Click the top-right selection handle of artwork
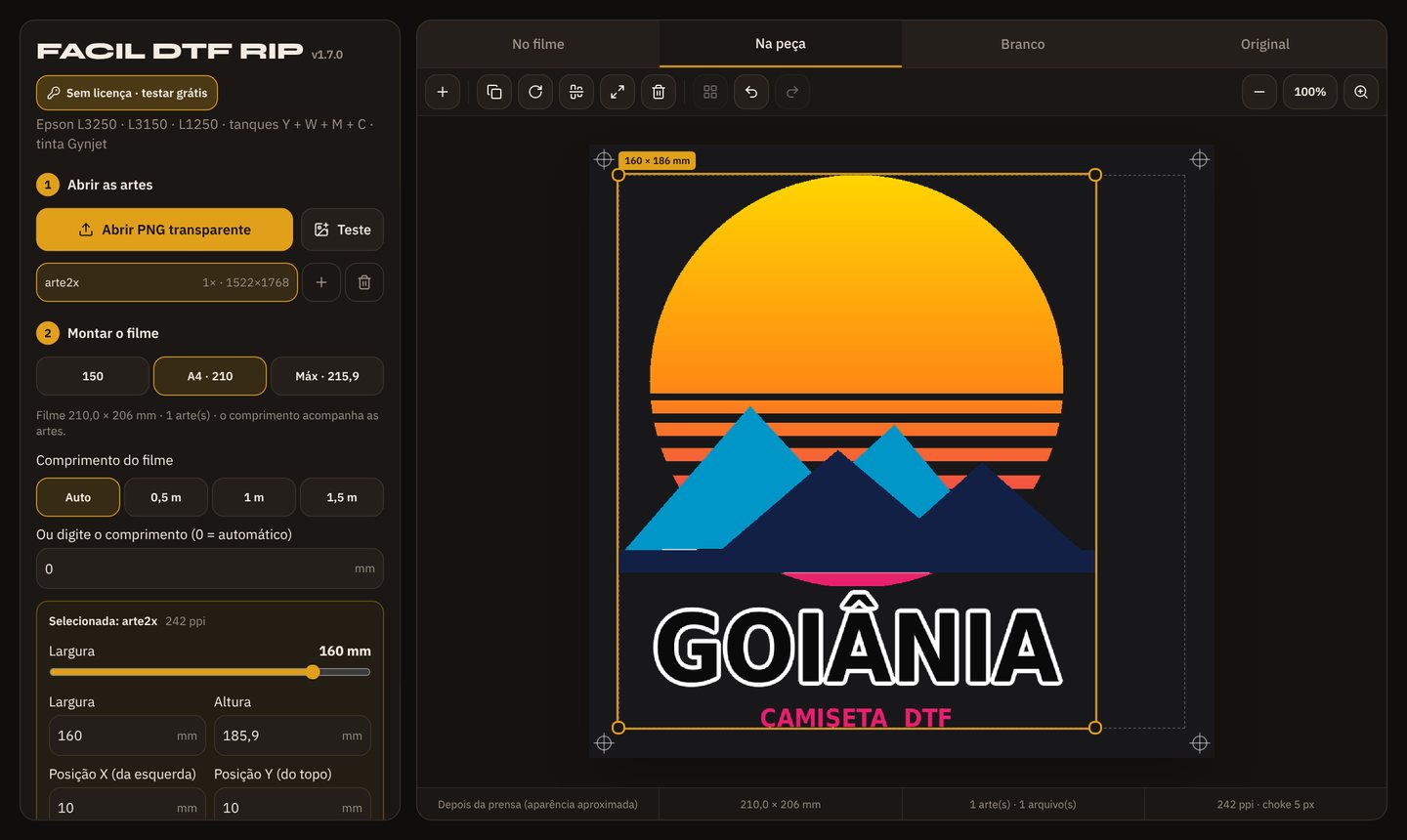 [1095, 175]
